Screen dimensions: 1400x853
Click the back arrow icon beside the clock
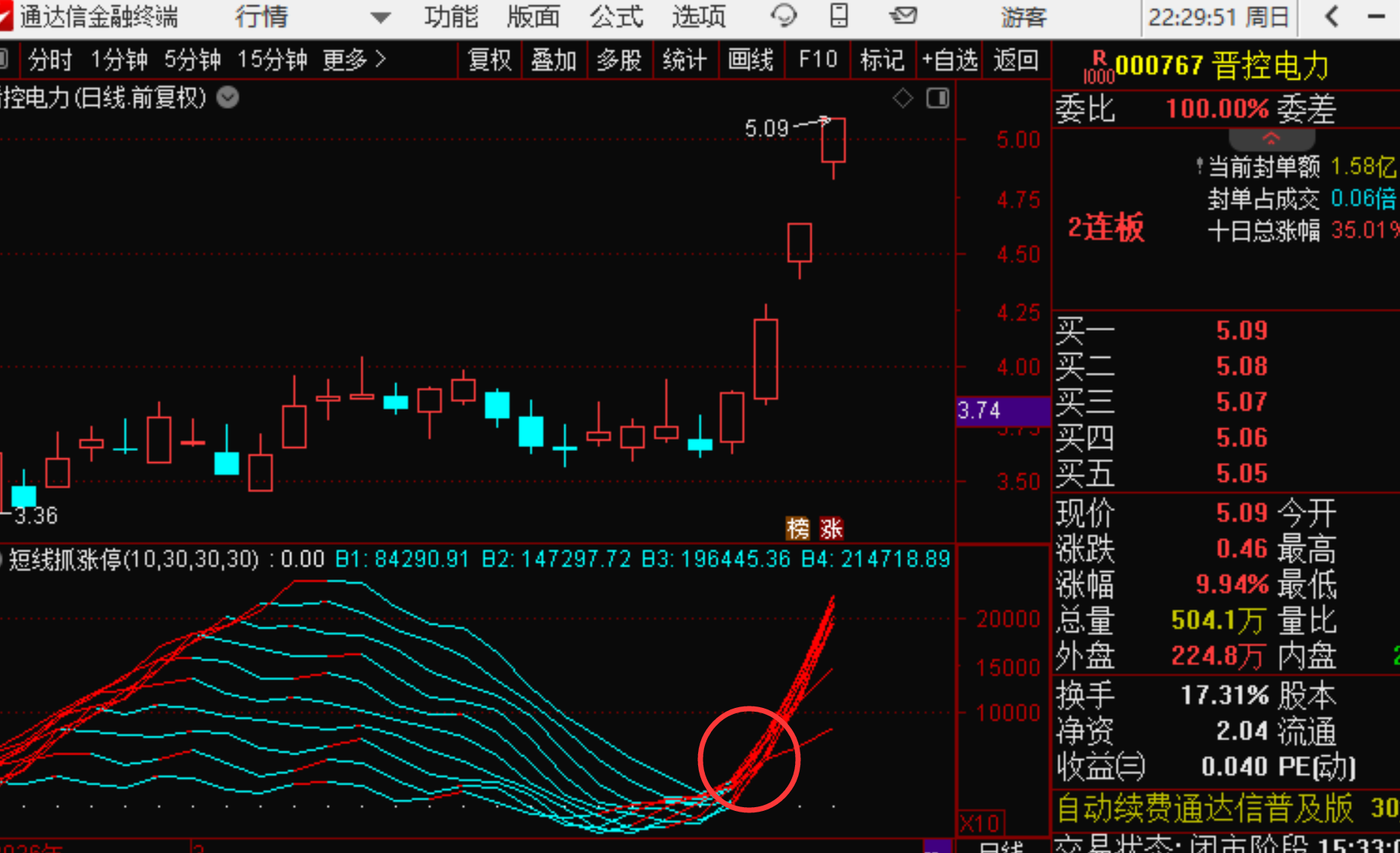1332,17
